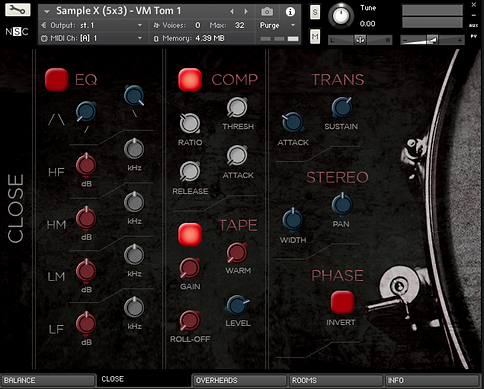This screenshot has height=389, width=484.
Task: Switch to the CLOSE tab
Action: pos(144,380)
